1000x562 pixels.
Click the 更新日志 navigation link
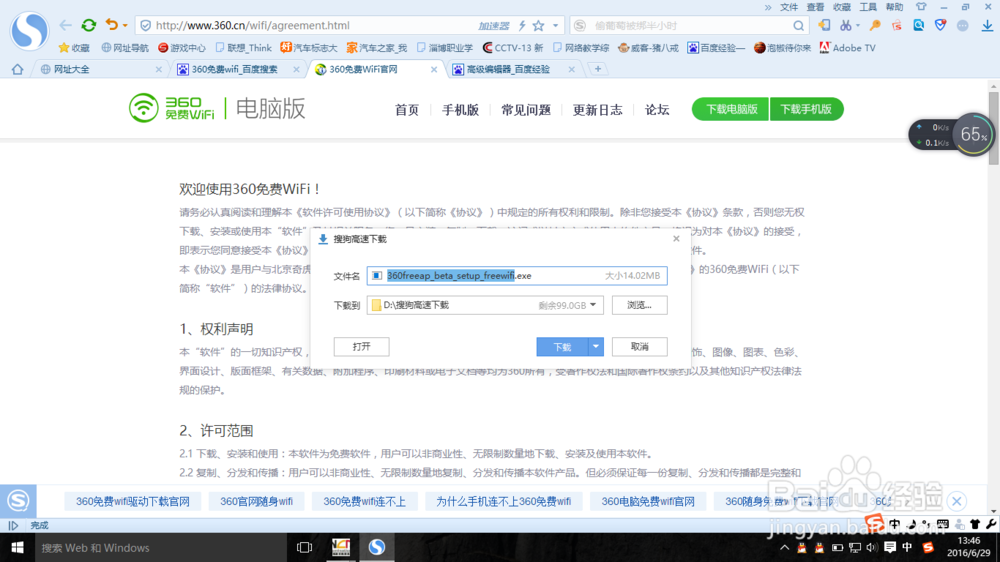point(598,110)
